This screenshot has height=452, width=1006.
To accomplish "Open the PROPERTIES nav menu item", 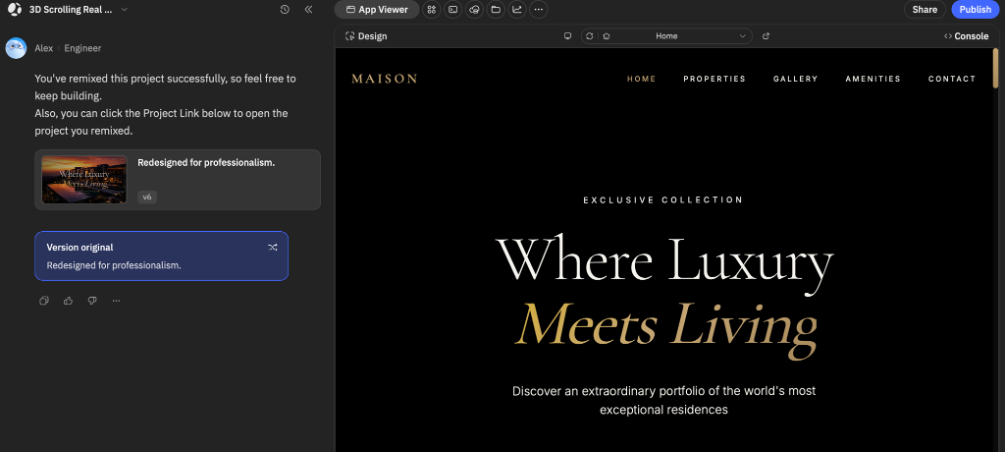I will coord(714,79).
